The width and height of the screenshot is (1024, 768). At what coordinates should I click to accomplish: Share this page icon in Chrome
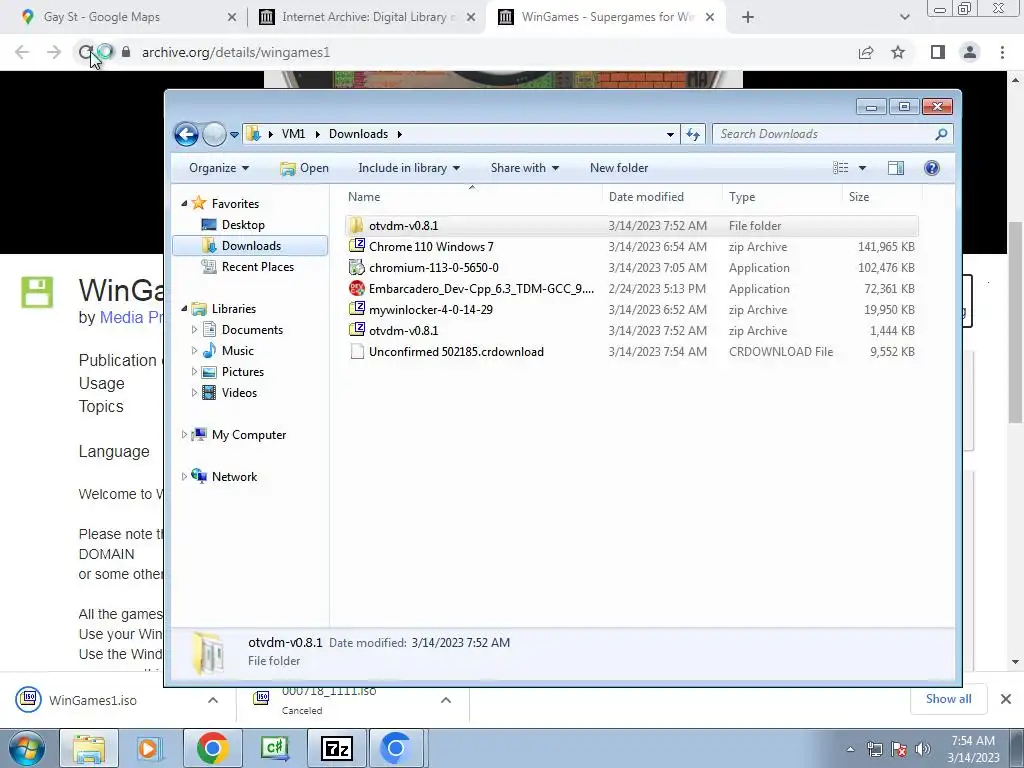click(x=866, y=52)
